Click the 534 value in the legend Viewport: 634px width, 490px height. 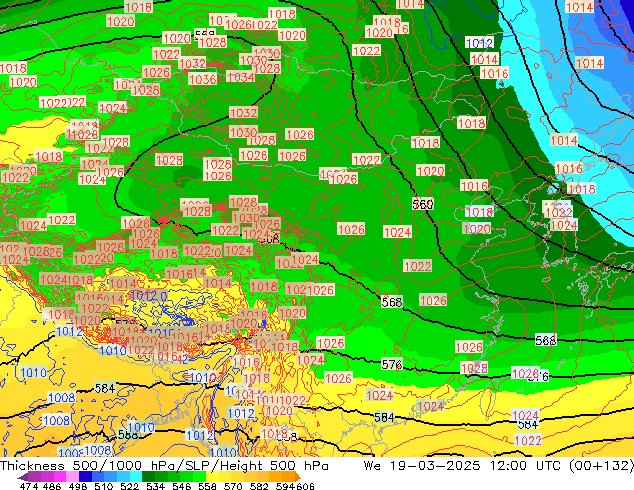click(x=156, y=486)
